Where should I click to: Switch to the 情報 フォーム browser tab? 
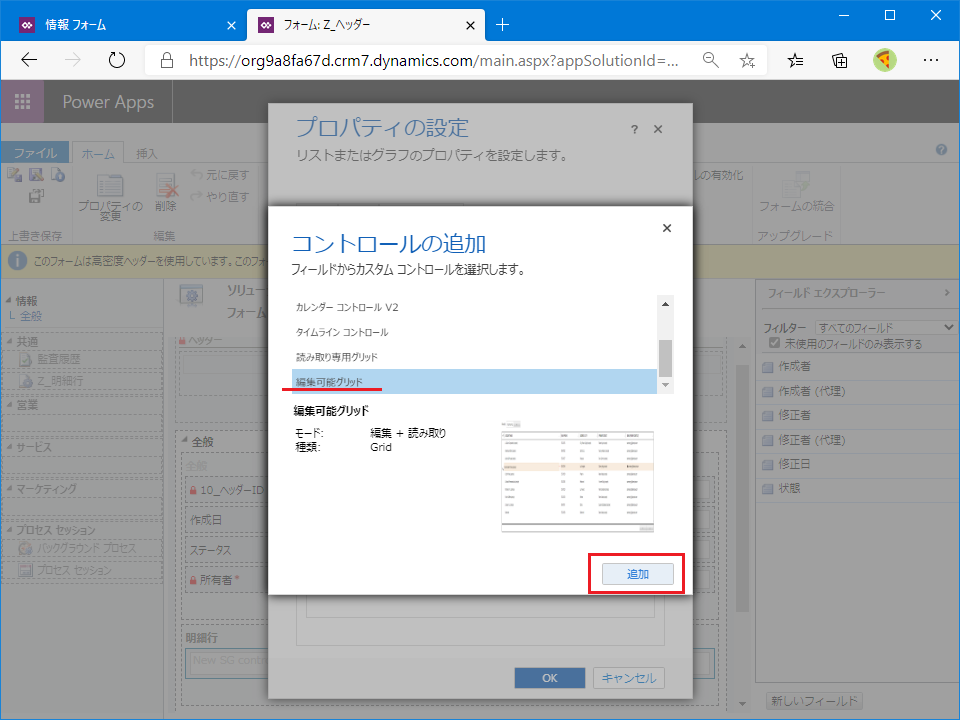click(122, 25)
